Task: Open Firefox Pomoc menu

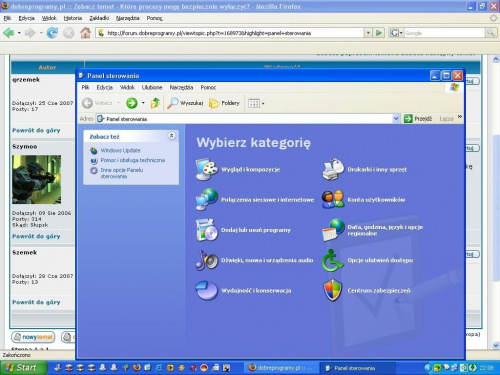Action: tap(154, 18)
